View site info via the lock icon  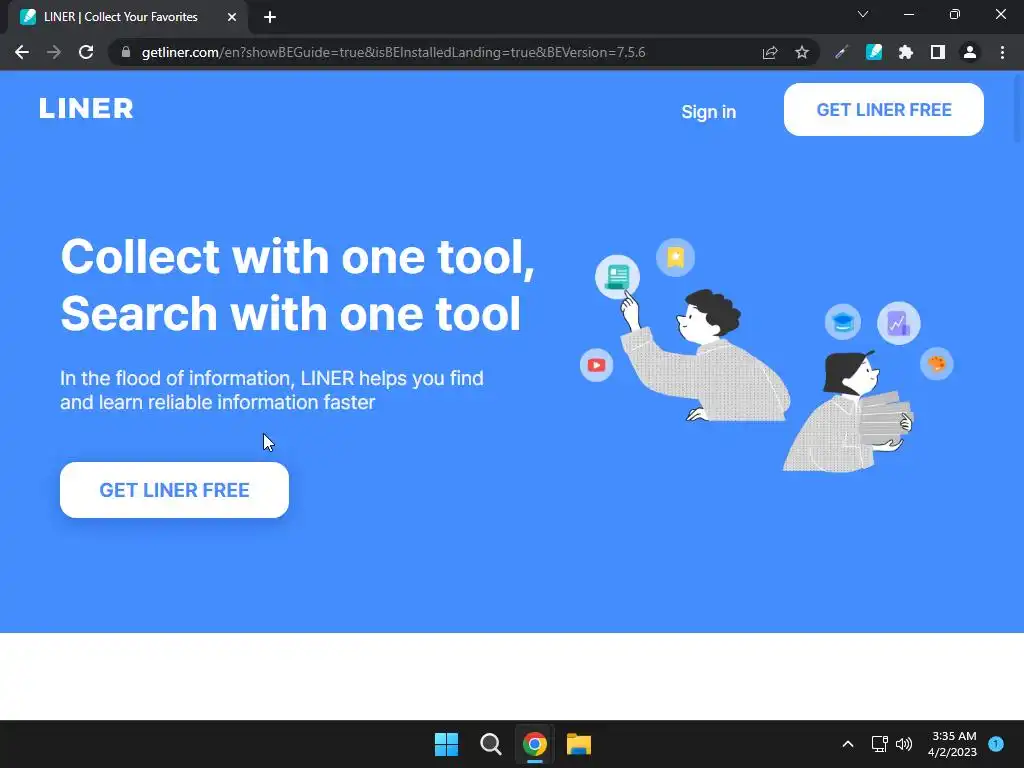pyautogui.click(x=126, y=52)
